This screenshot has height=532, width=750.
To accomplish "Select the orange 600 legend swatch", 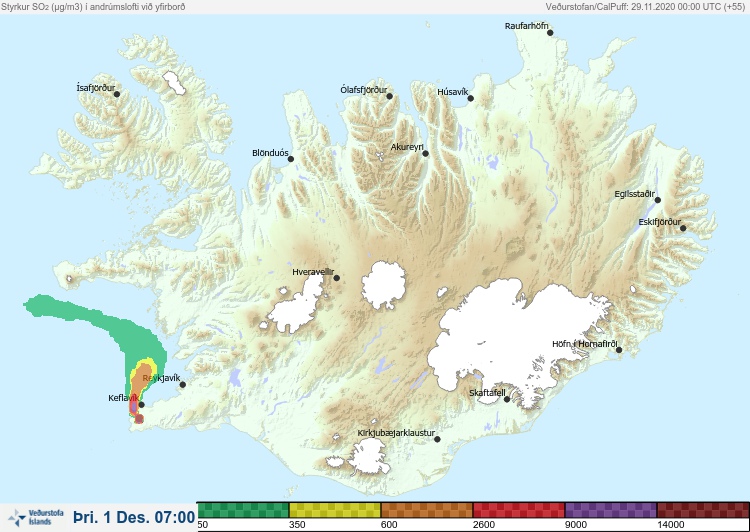I will point(427,510).
